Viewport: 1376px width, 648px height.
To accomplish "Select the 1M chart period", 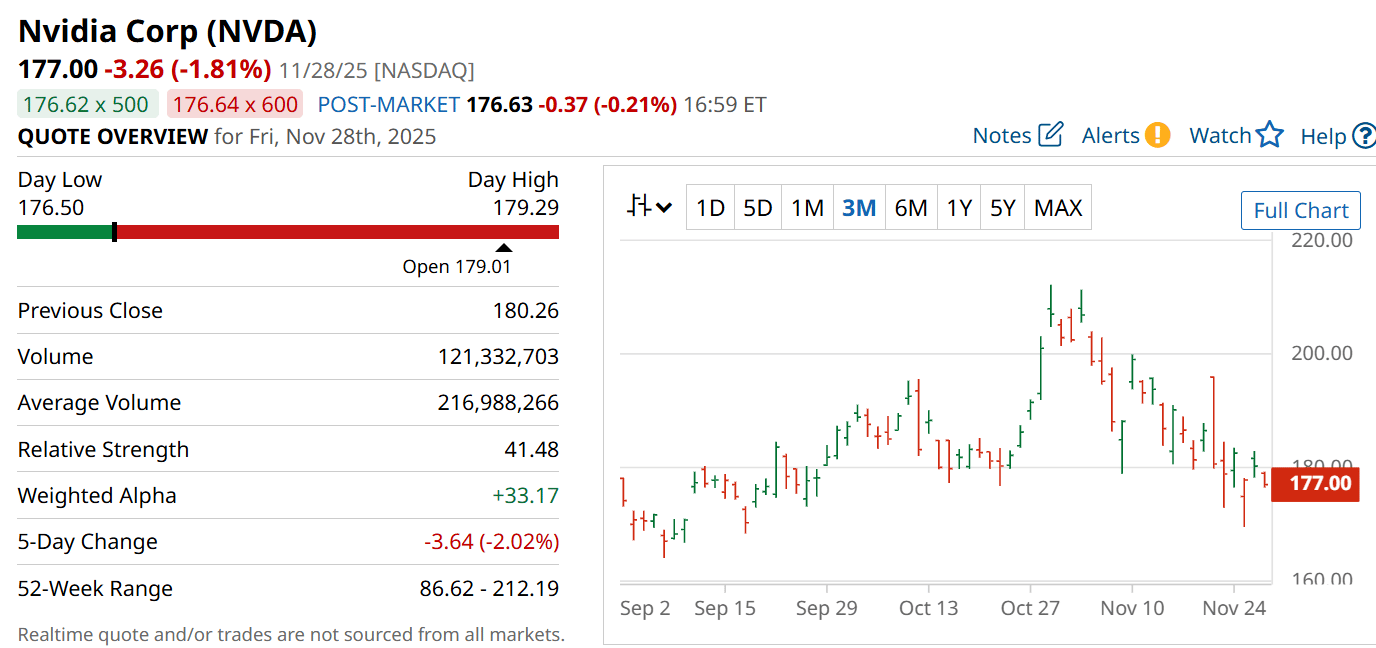I will tap(807, 208).
